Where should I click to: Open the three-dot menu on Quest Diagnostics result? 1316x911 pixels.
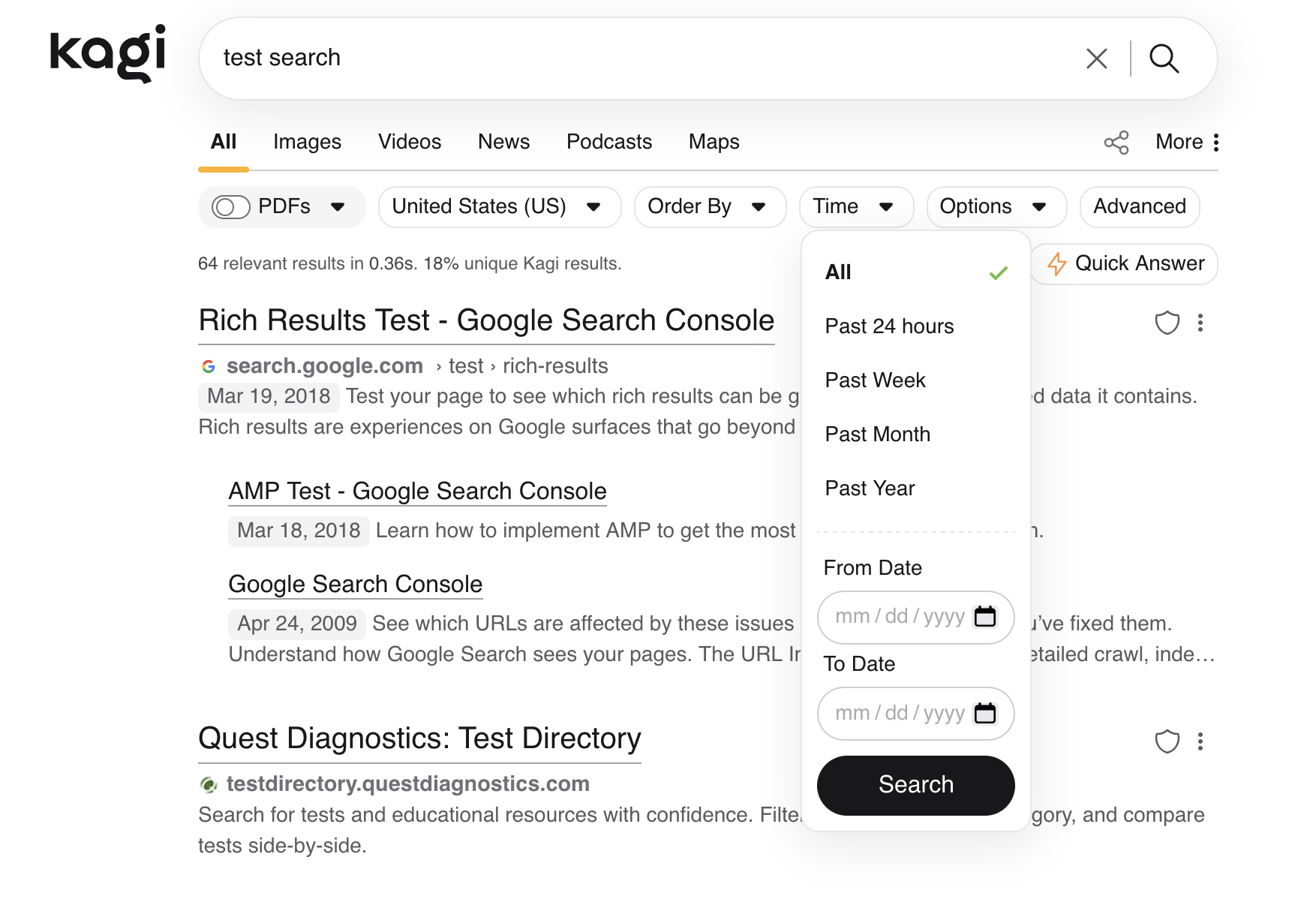(x=1201, y=741)
